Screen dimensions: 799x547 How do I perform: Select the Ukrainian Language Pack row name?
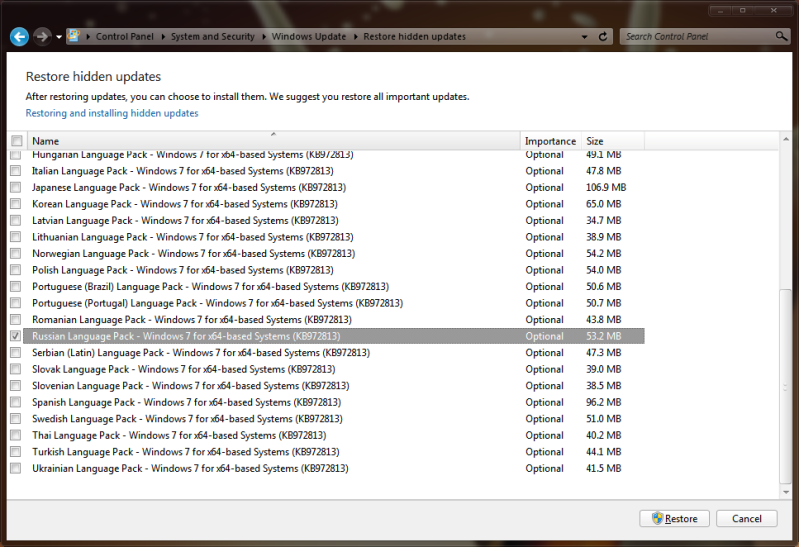point(190,468)
